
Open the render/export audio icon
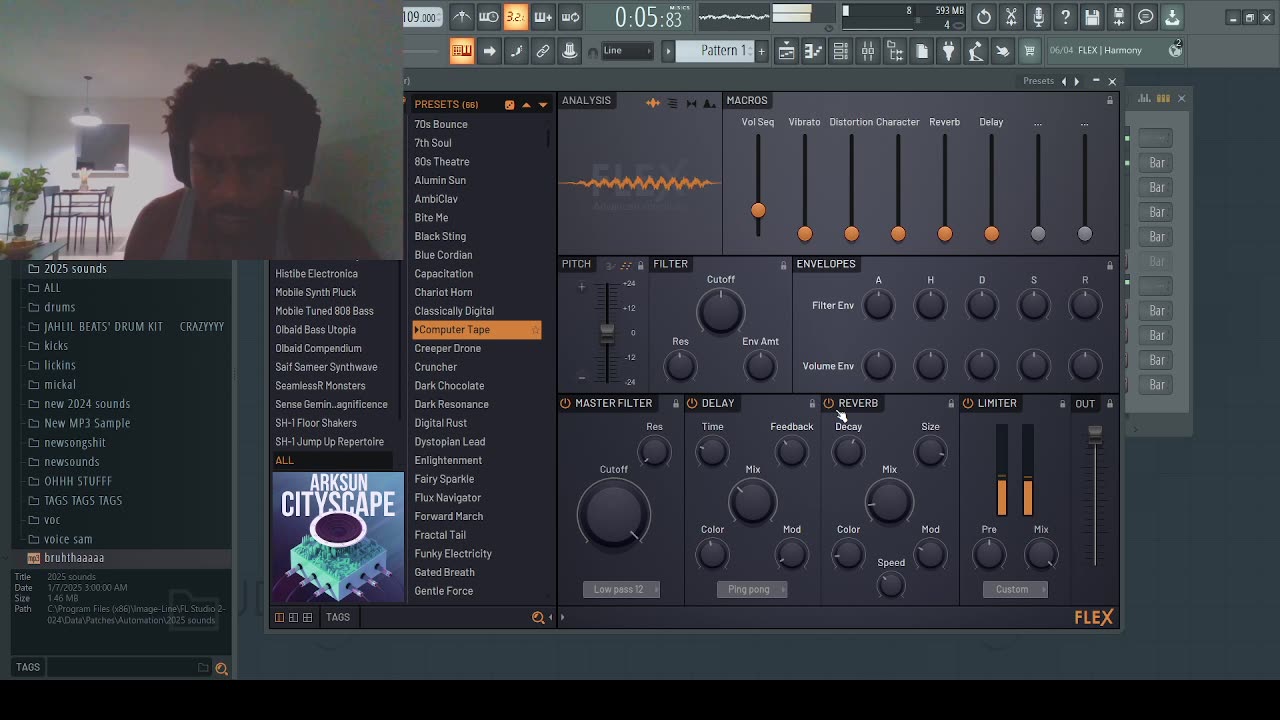click(1119, 17)
